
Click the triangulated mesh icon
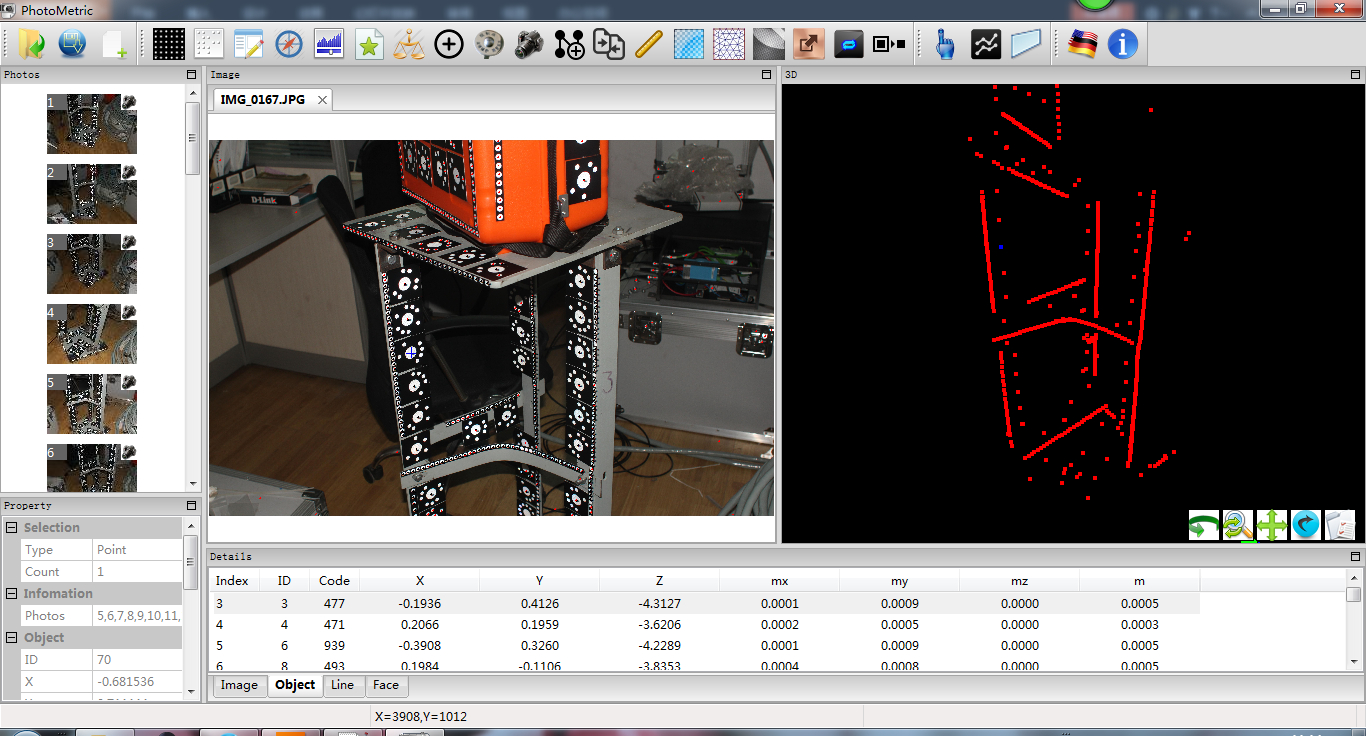click(729, 44)
